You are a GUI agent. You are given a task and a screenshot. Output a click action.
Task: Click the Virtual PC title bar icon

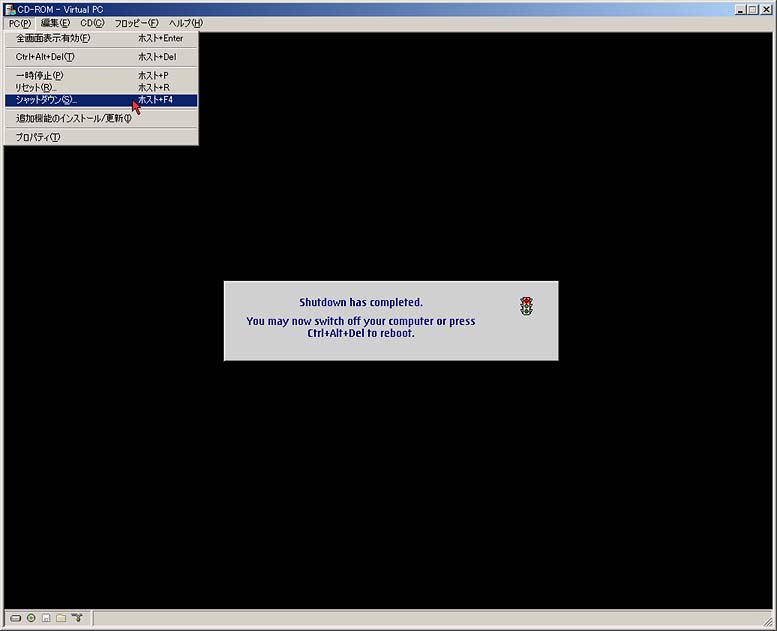10,9
